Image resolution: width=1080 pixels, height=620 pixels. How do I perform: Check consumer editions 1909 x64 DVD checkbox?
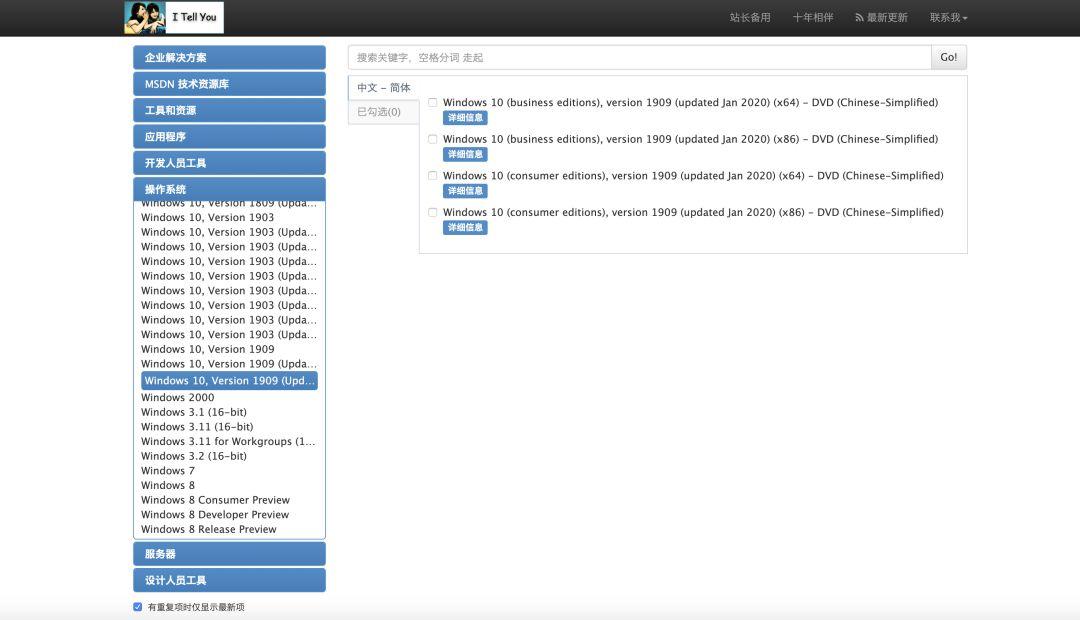point(433,176)
